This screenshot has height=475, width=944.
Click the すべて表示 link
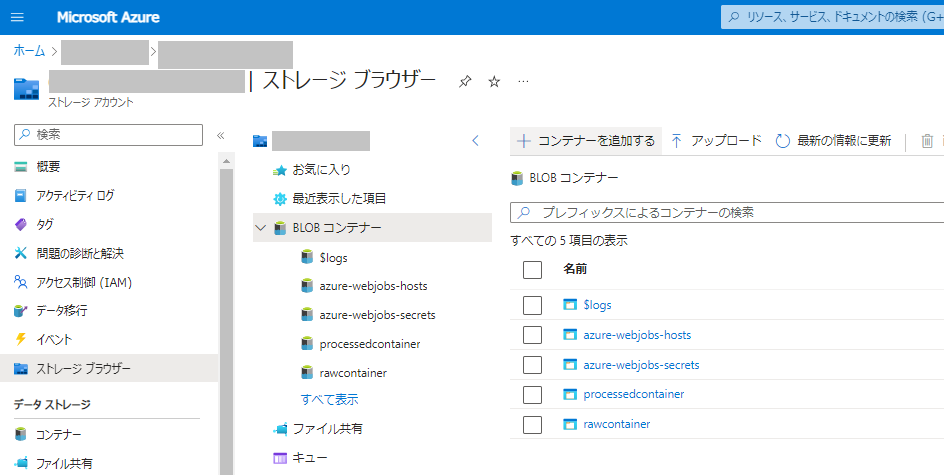coord(330,400)
